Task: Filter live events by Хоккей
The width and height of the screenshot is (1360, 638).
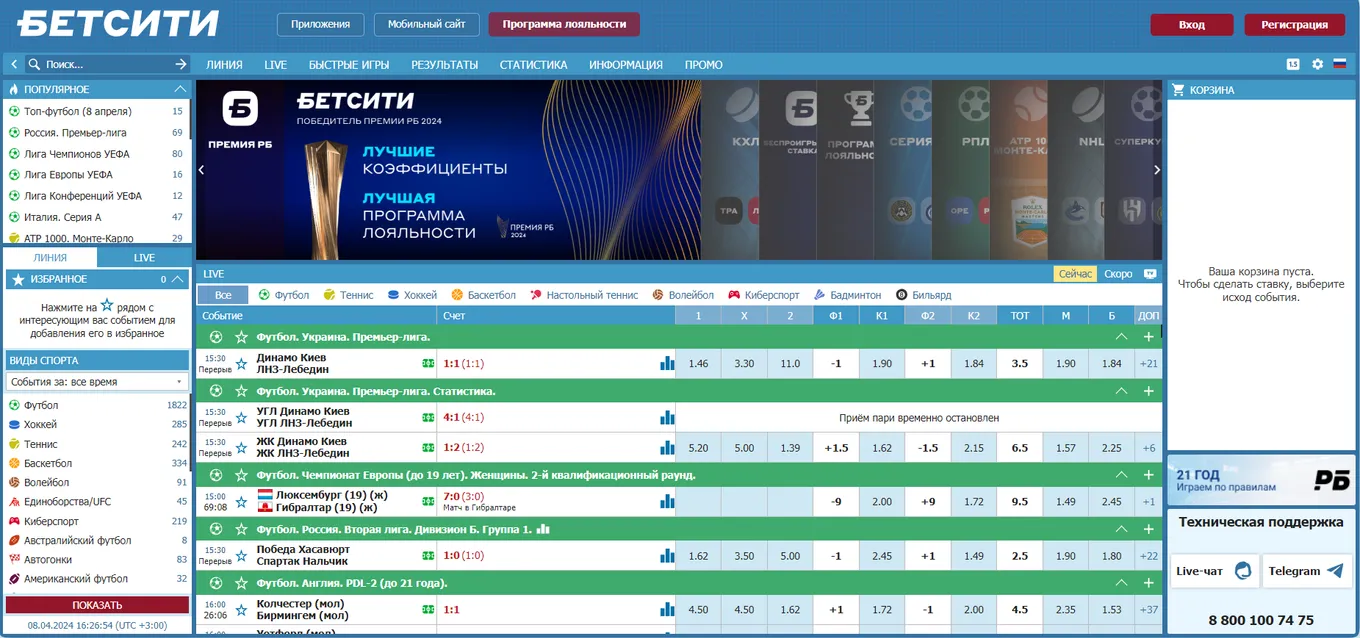Action: coord(412,295)
